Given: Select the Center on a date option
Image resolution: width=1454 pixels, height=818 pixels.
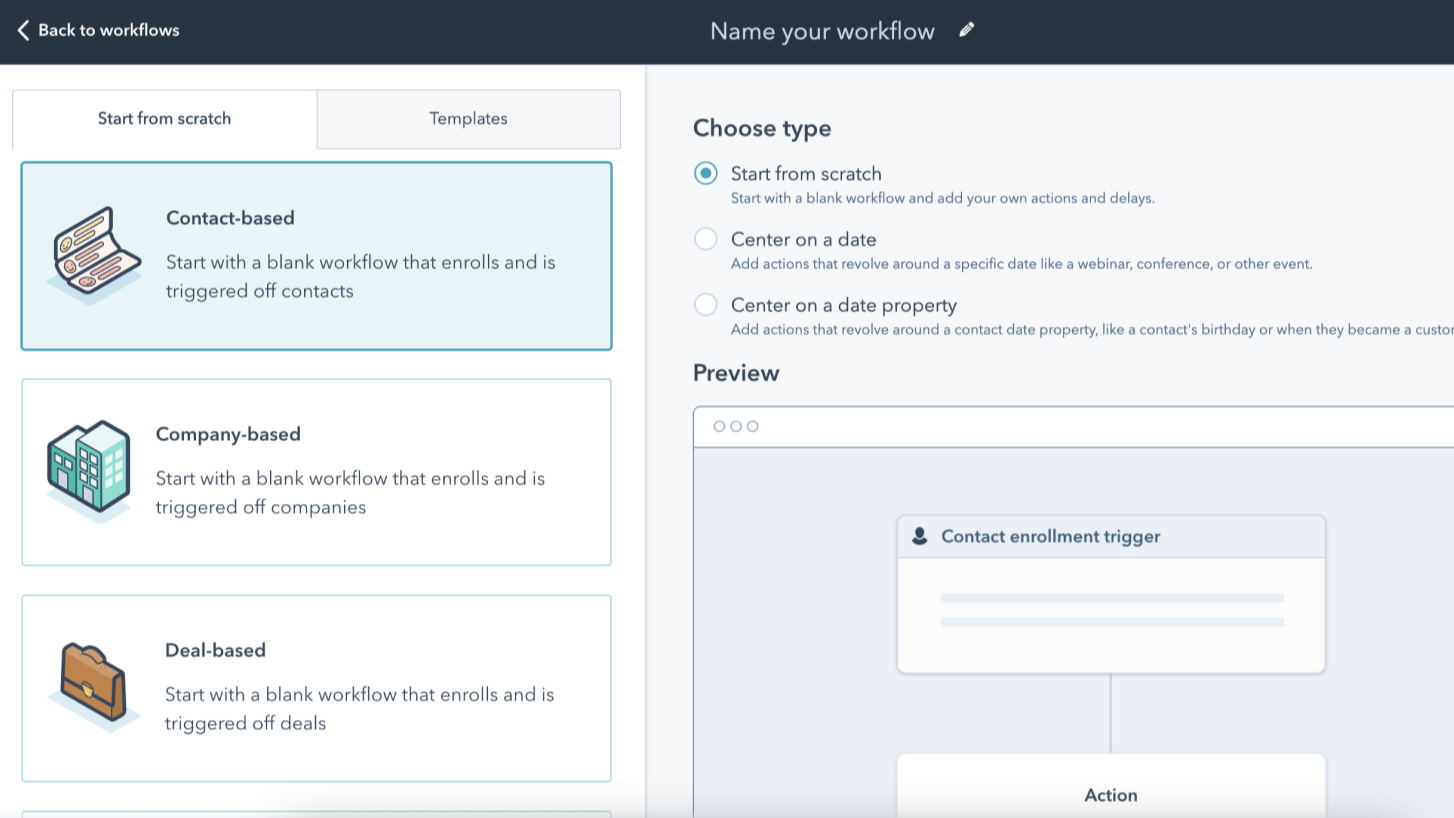Looking at the screenshot, I should [x=706, y=239].
